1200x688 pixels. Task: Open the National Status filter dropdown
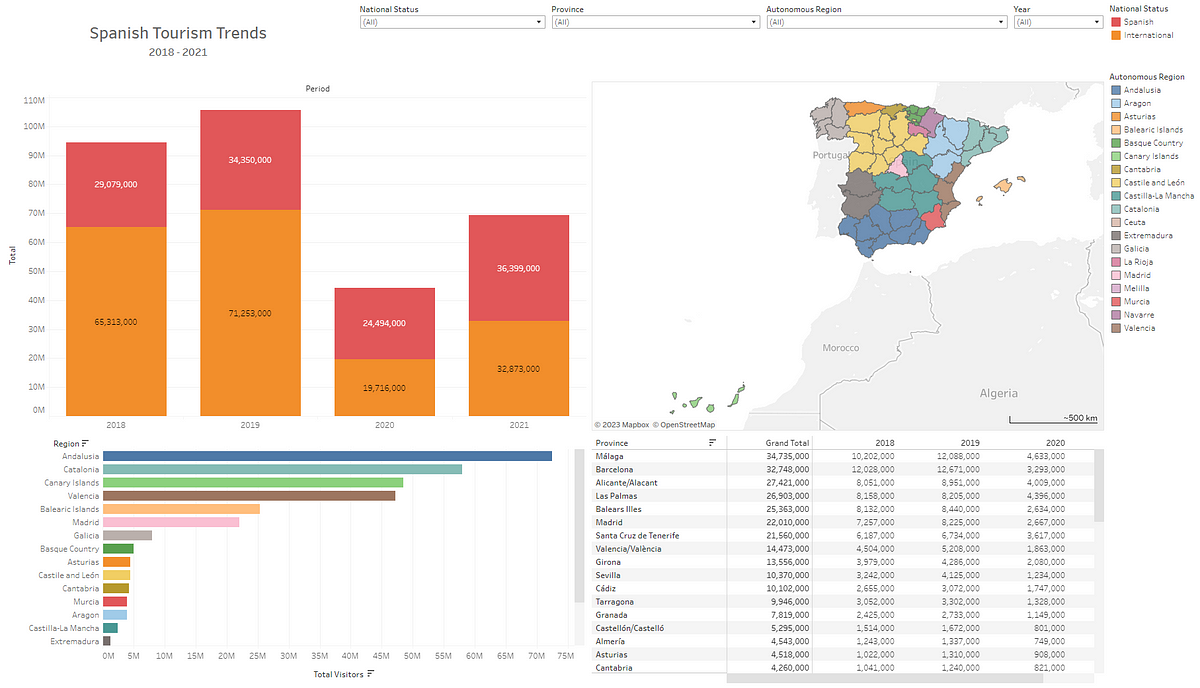pyautogui.click(x=536, y=21)
